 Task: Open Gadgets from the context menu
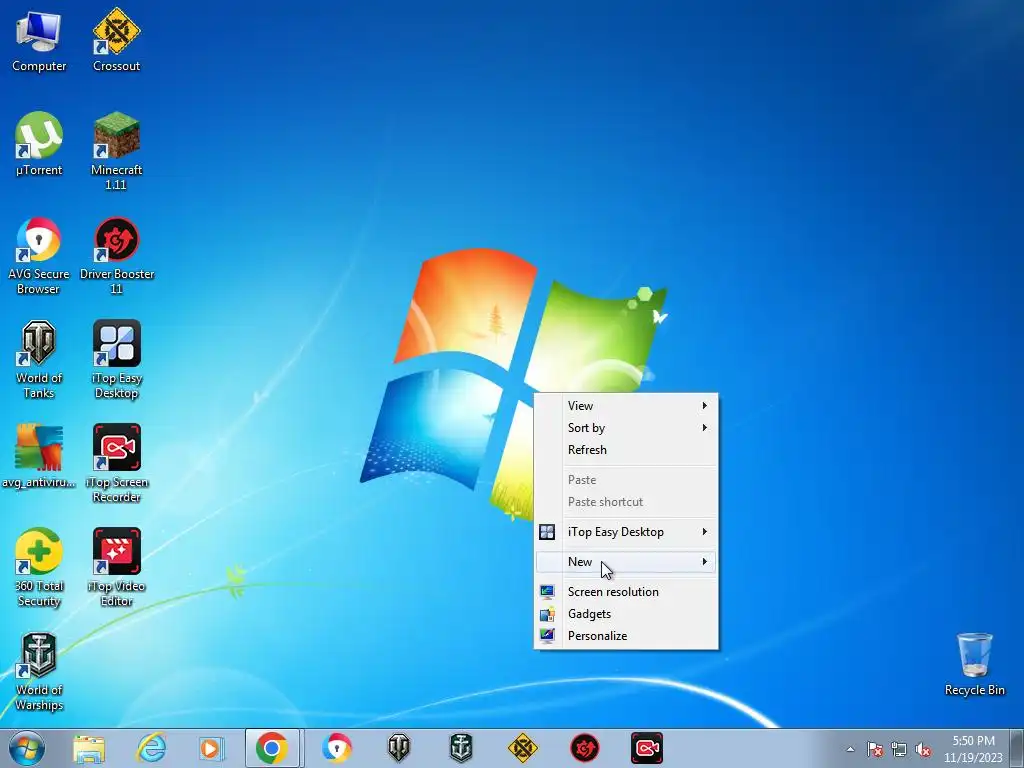(x=626, y=614)
